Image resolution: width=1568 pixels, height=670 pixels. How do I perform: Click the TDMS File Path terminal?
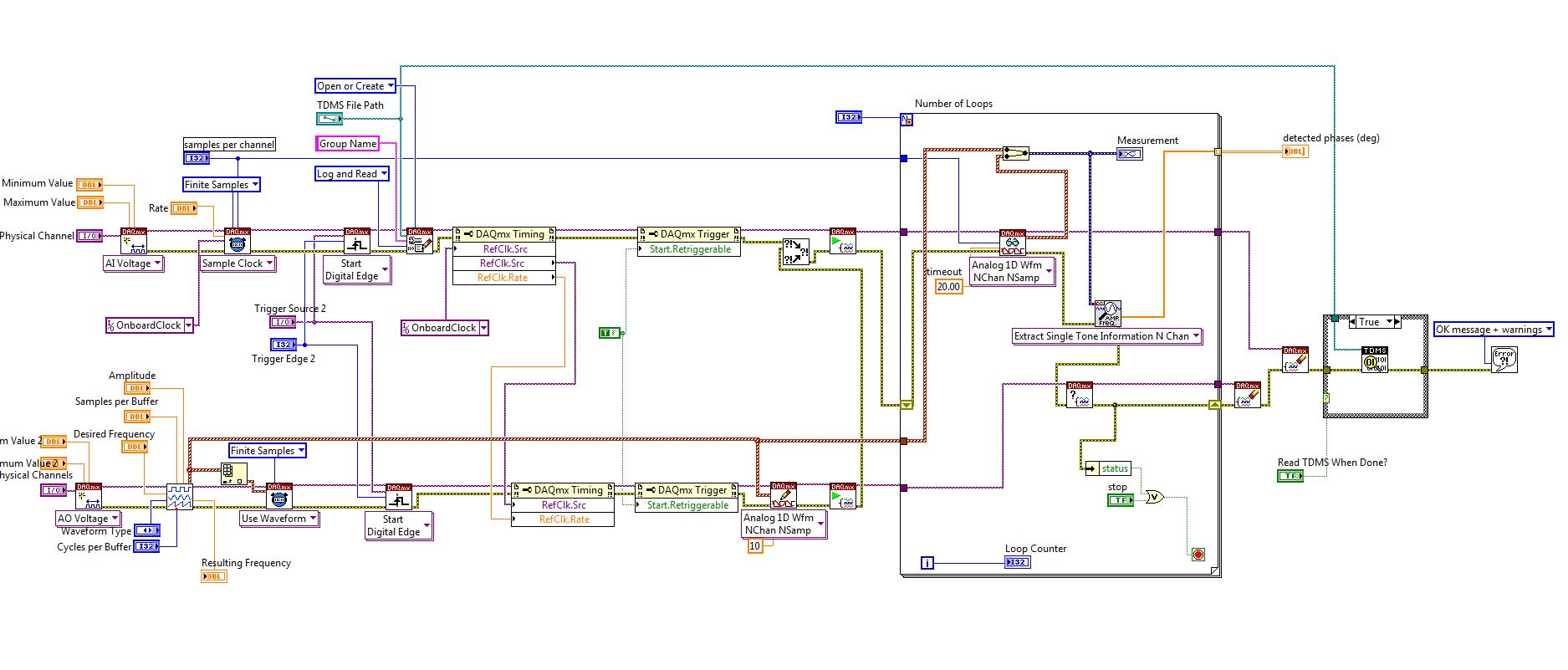tap(329, 119)
